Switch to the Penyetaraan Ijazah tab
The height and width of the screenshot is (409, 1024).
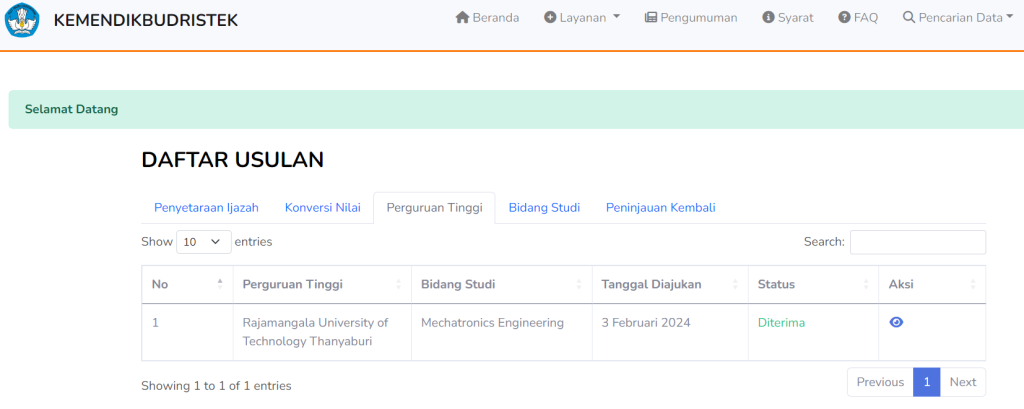tap(206, 208)
